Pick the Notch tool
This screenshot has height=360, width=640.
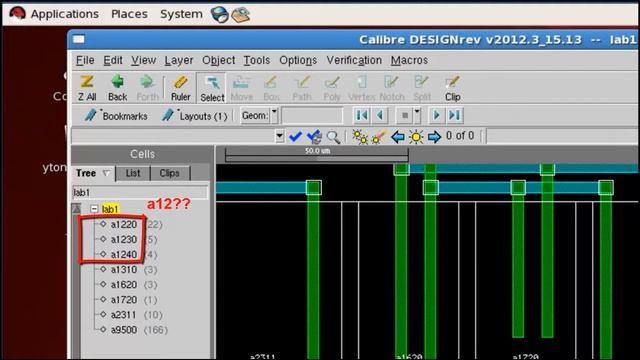coord(391,88)
